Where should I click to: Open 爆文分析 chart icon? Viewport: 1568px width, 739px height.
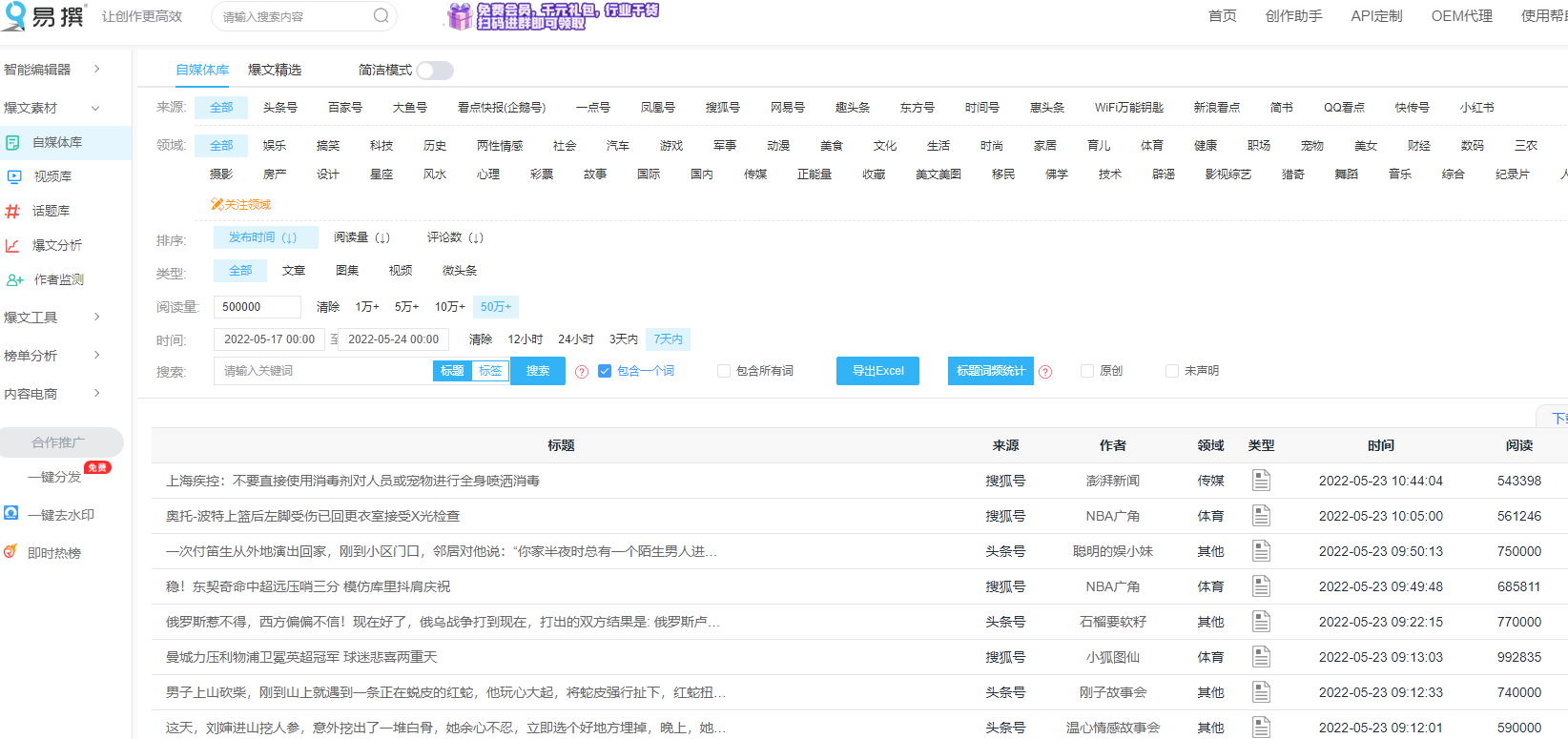[x=12, y=245]
